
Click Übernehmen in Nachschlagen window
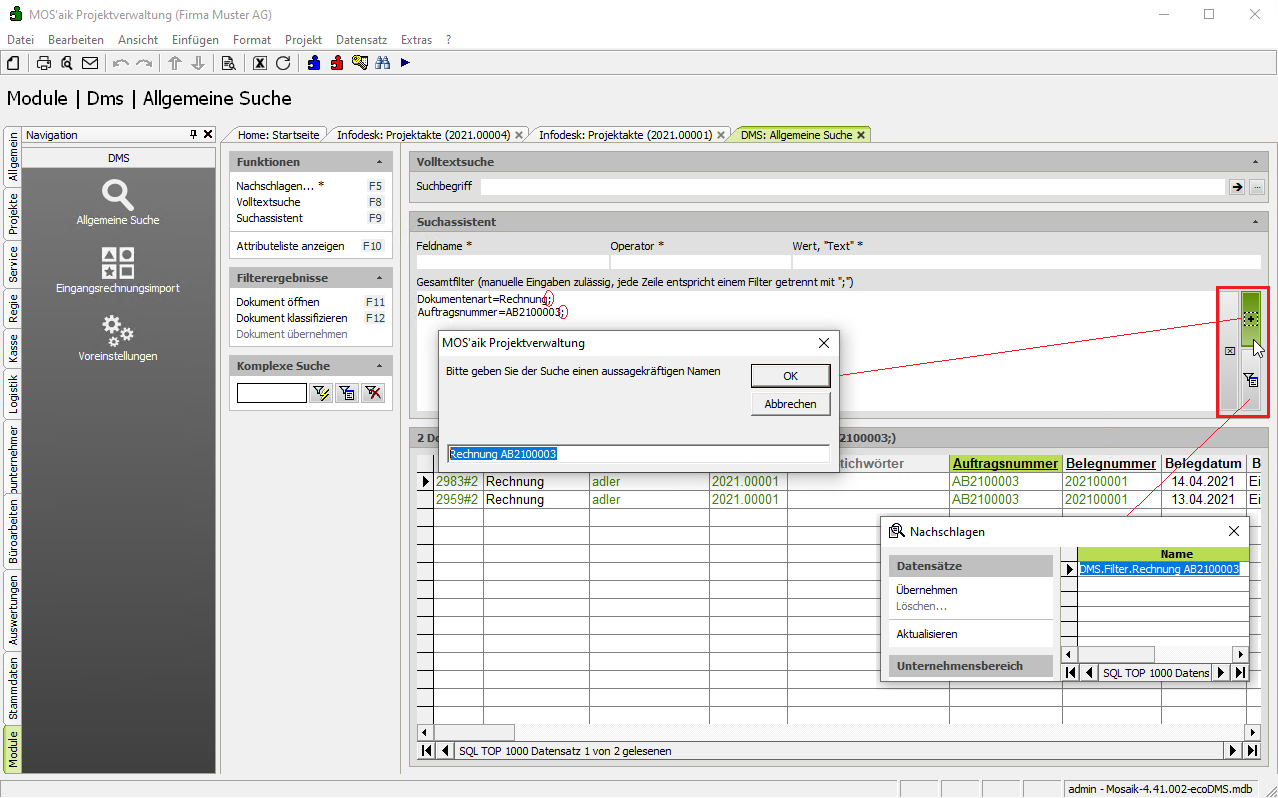tap(926, 590)
